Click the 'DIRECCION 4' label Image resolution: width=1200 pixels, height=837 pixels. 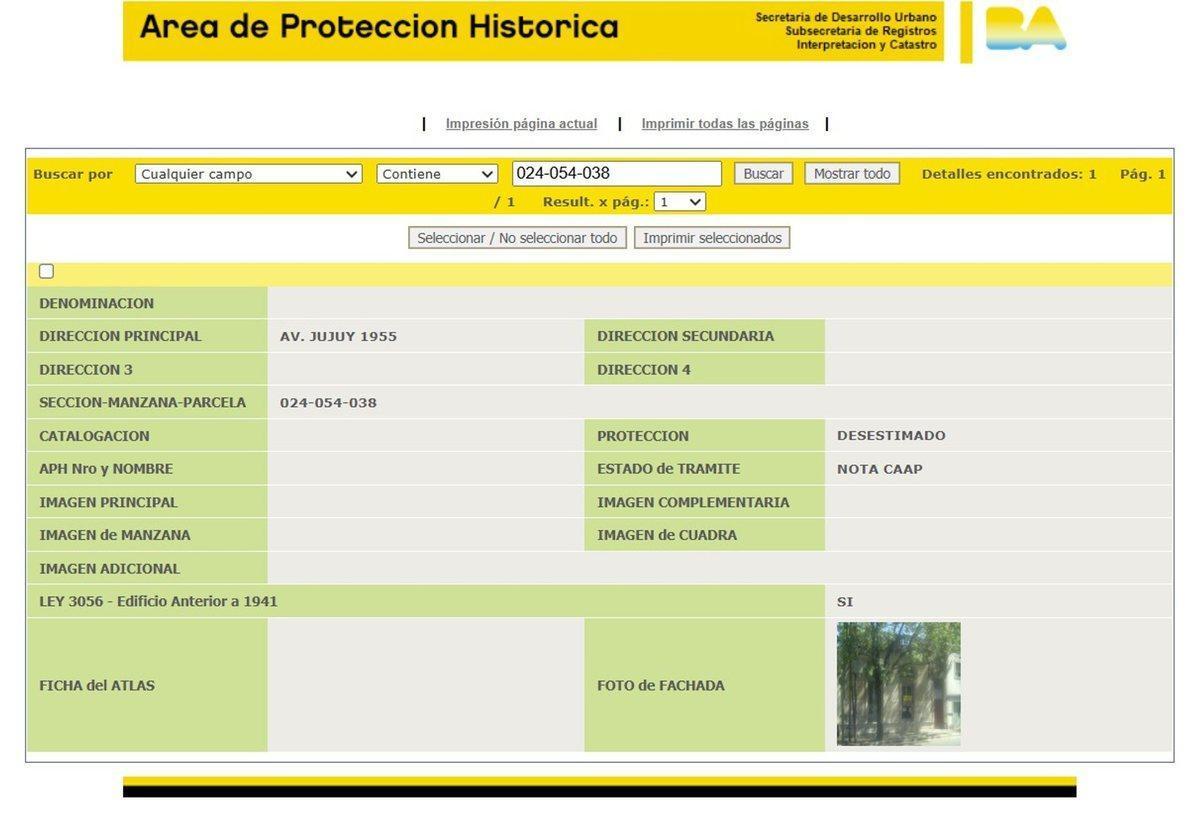[x=644, y=370]
